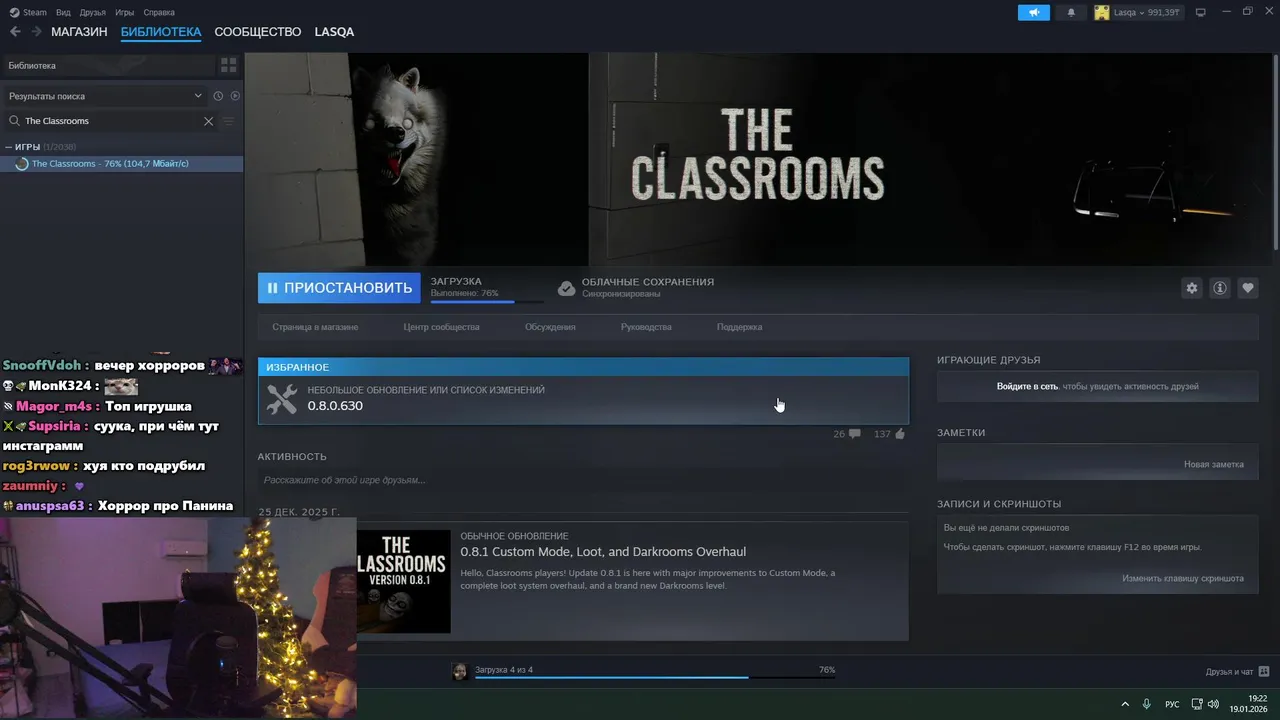Click the thumbs-up showing 137

point(900,434)
